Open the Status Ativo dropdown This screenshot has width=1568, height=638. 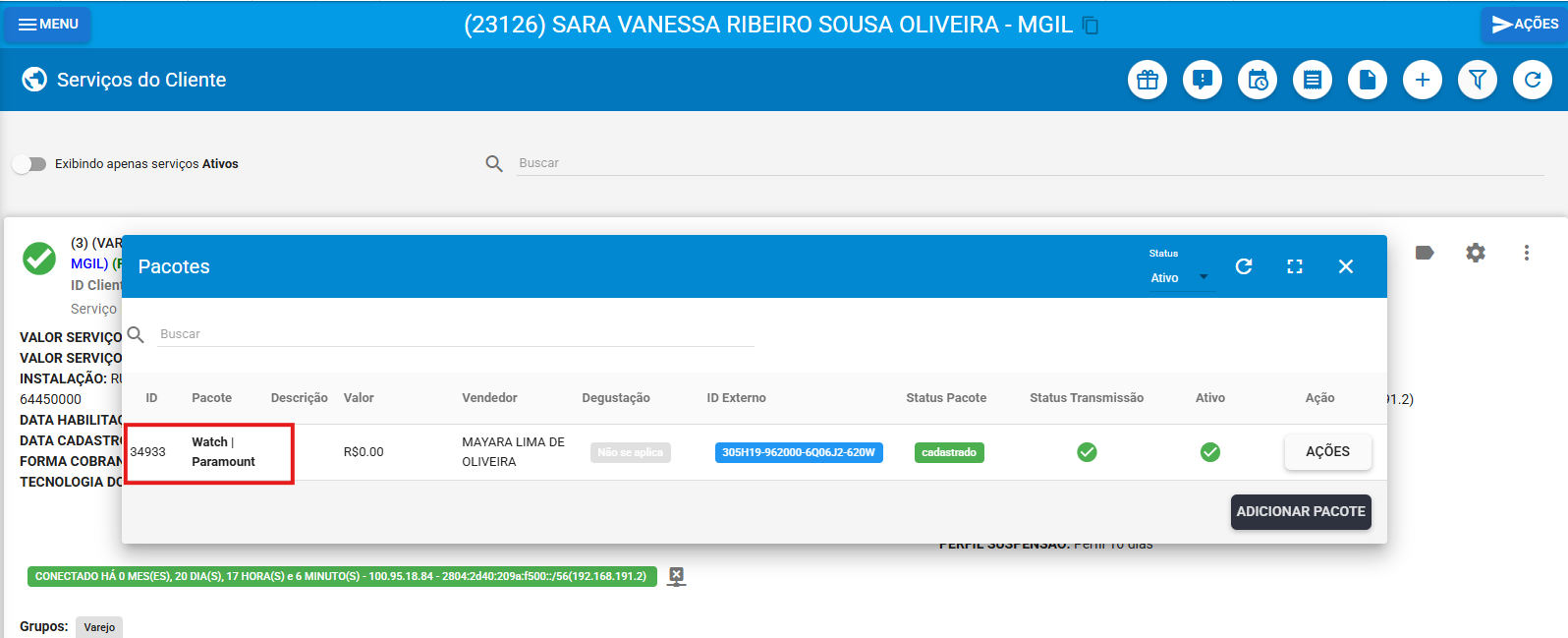click(x=1180, y=278)
